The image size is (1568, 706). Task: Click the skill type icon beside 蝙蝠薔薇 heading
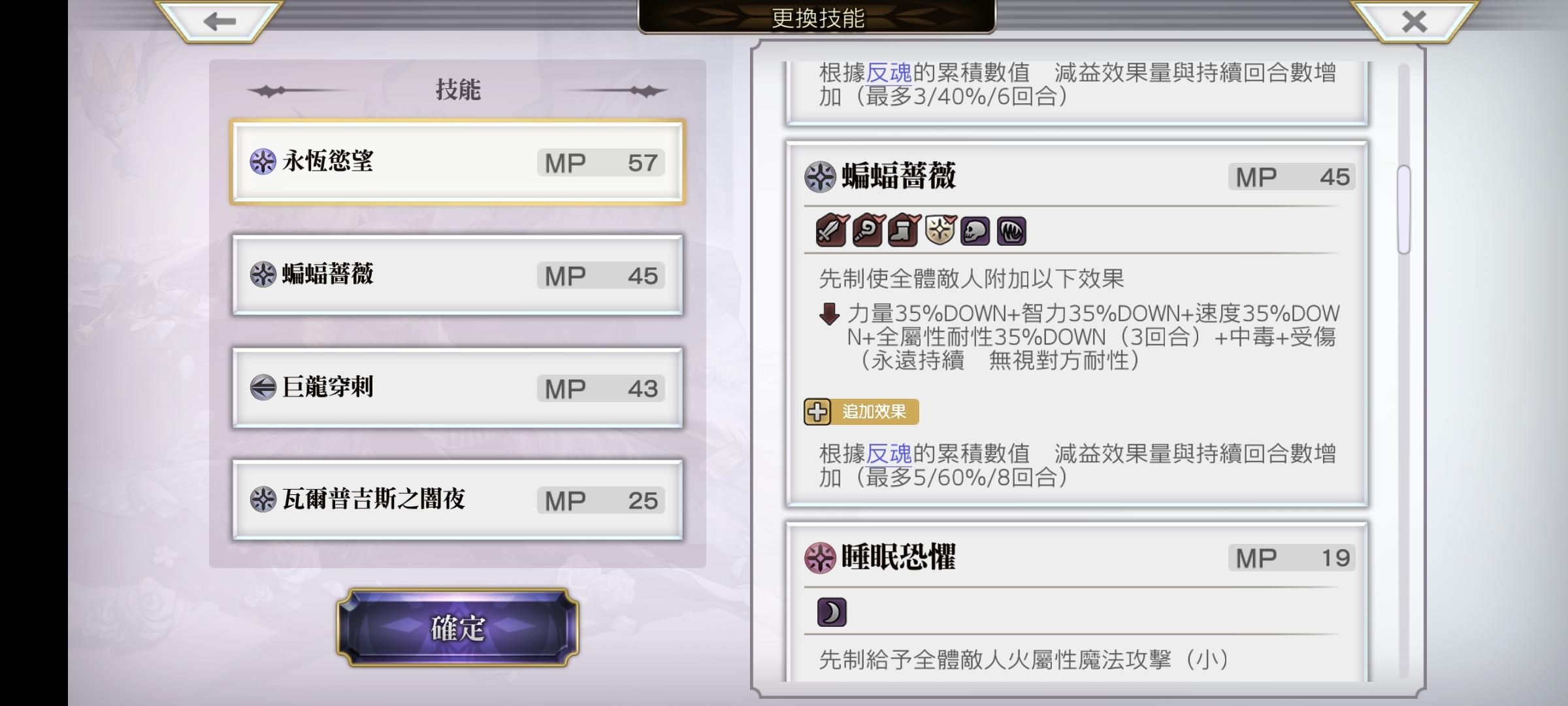click(x=820, y=176)
